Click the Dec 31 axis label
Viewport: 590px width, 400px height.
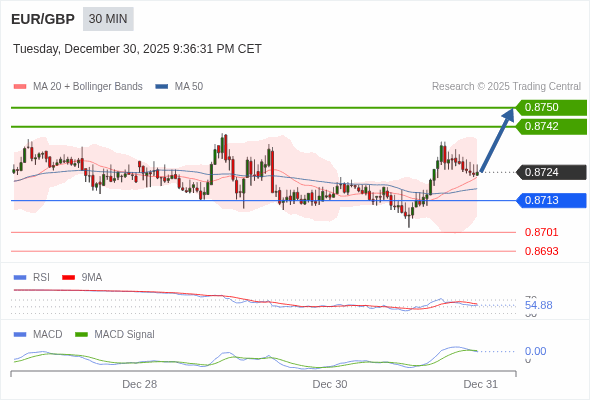click(481, 384)
